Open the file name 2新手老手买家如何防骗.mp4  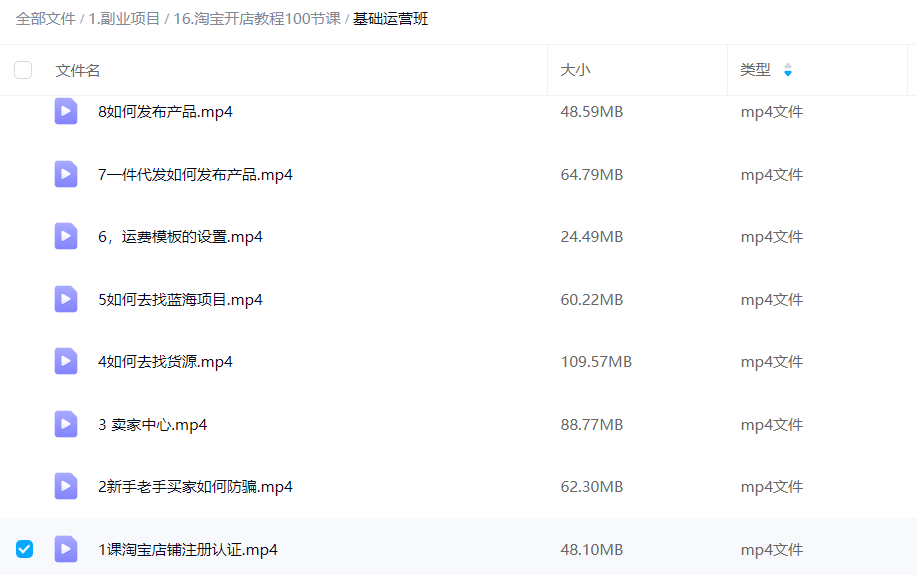195,486
